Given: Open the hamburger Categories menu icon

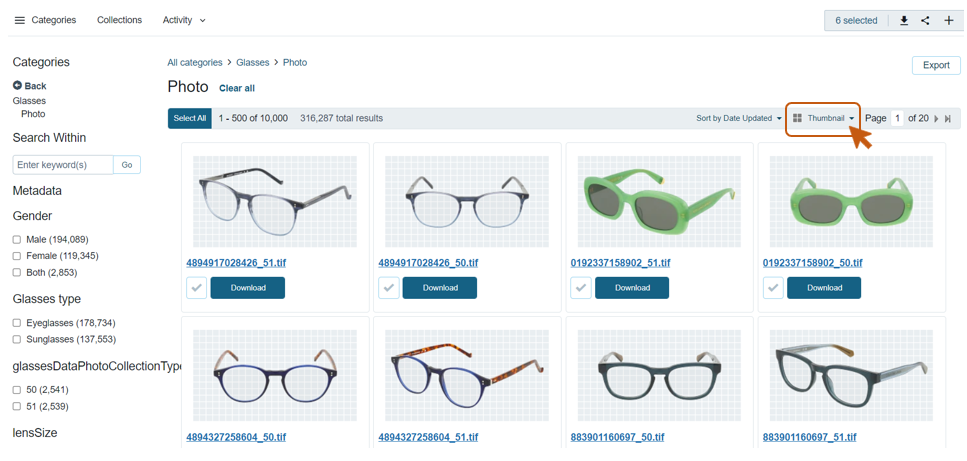Looking at the screenshot, I should (20, 20).
